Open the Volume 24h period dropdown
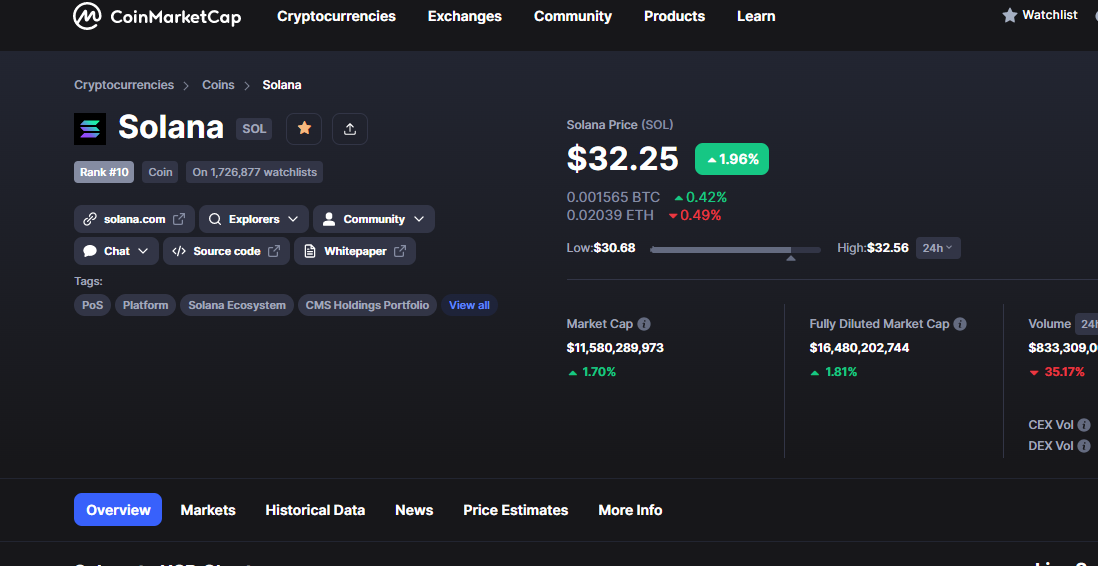This screenshot has height=566, width=1098. point(1087,324)
